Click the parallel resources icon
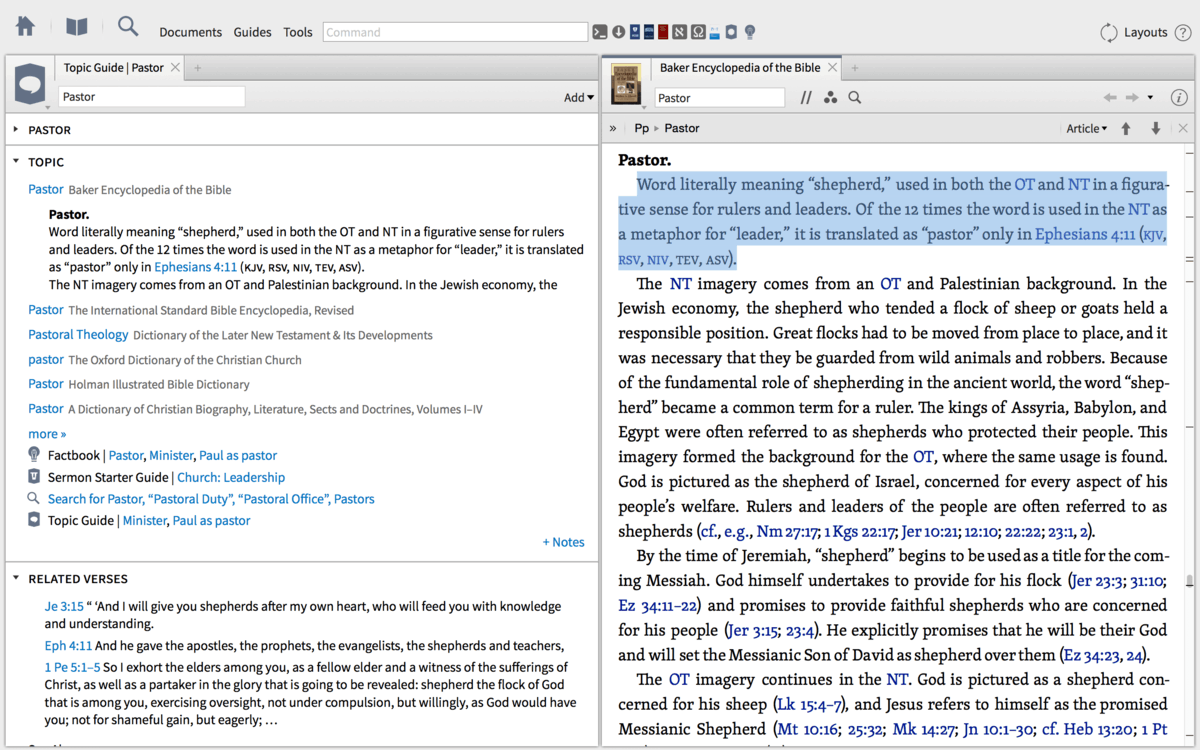 pos(806,98)
